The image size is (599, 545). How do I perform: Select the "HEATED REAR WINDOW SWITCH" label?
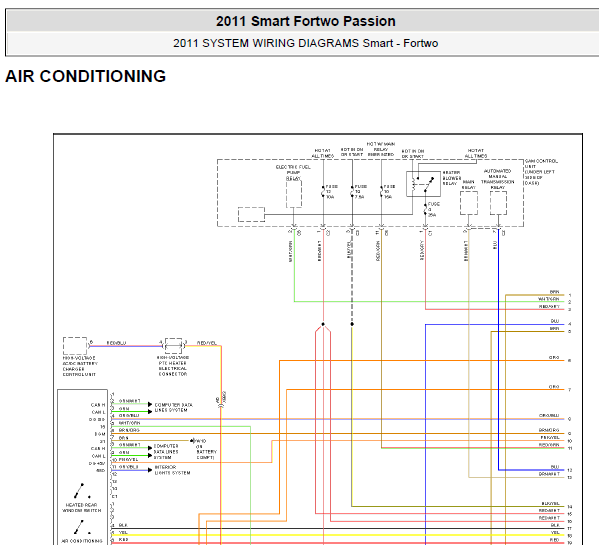tap(81, 508)
